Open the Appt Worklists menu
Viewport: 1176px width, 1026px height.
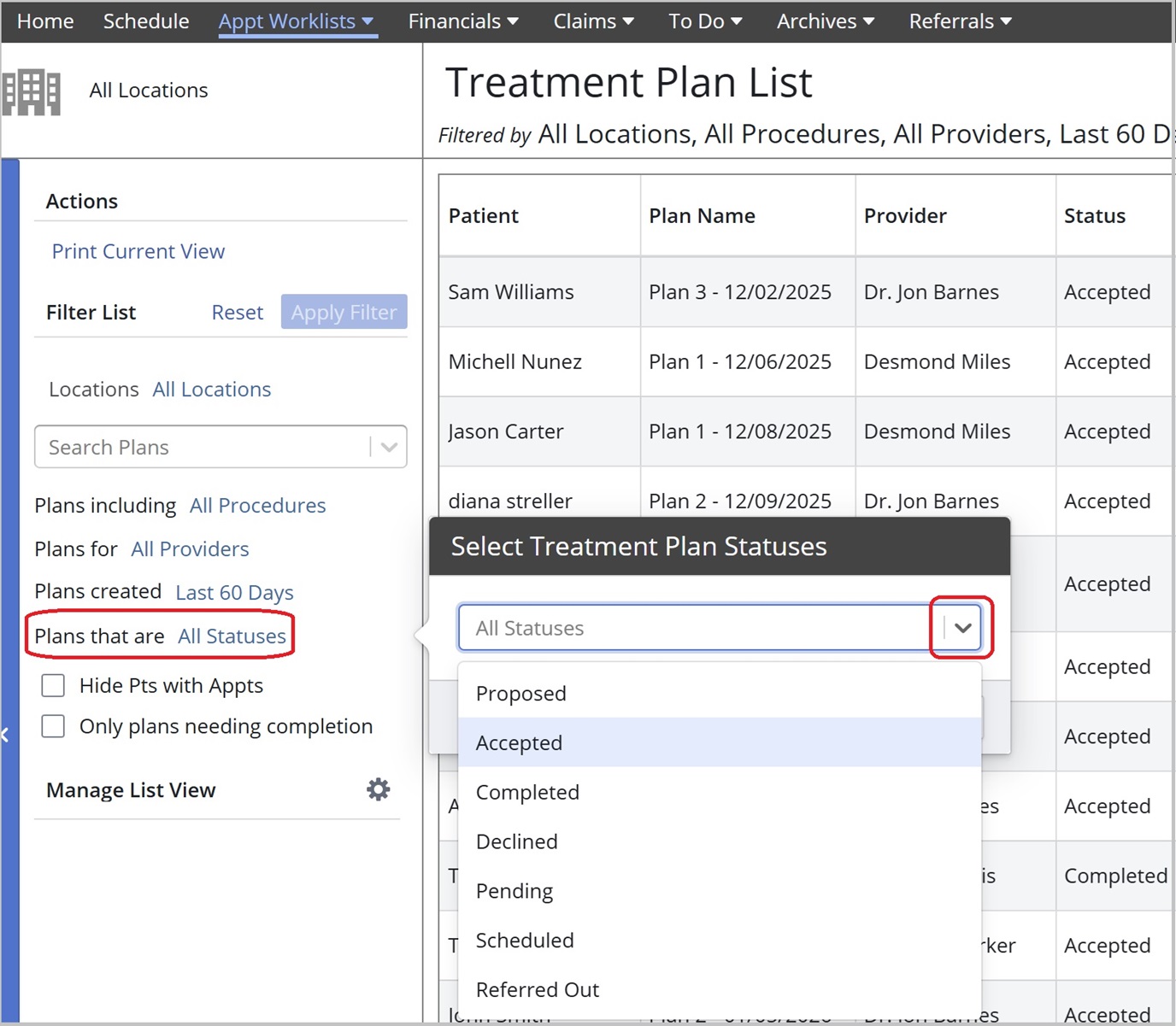coord(296,21)
